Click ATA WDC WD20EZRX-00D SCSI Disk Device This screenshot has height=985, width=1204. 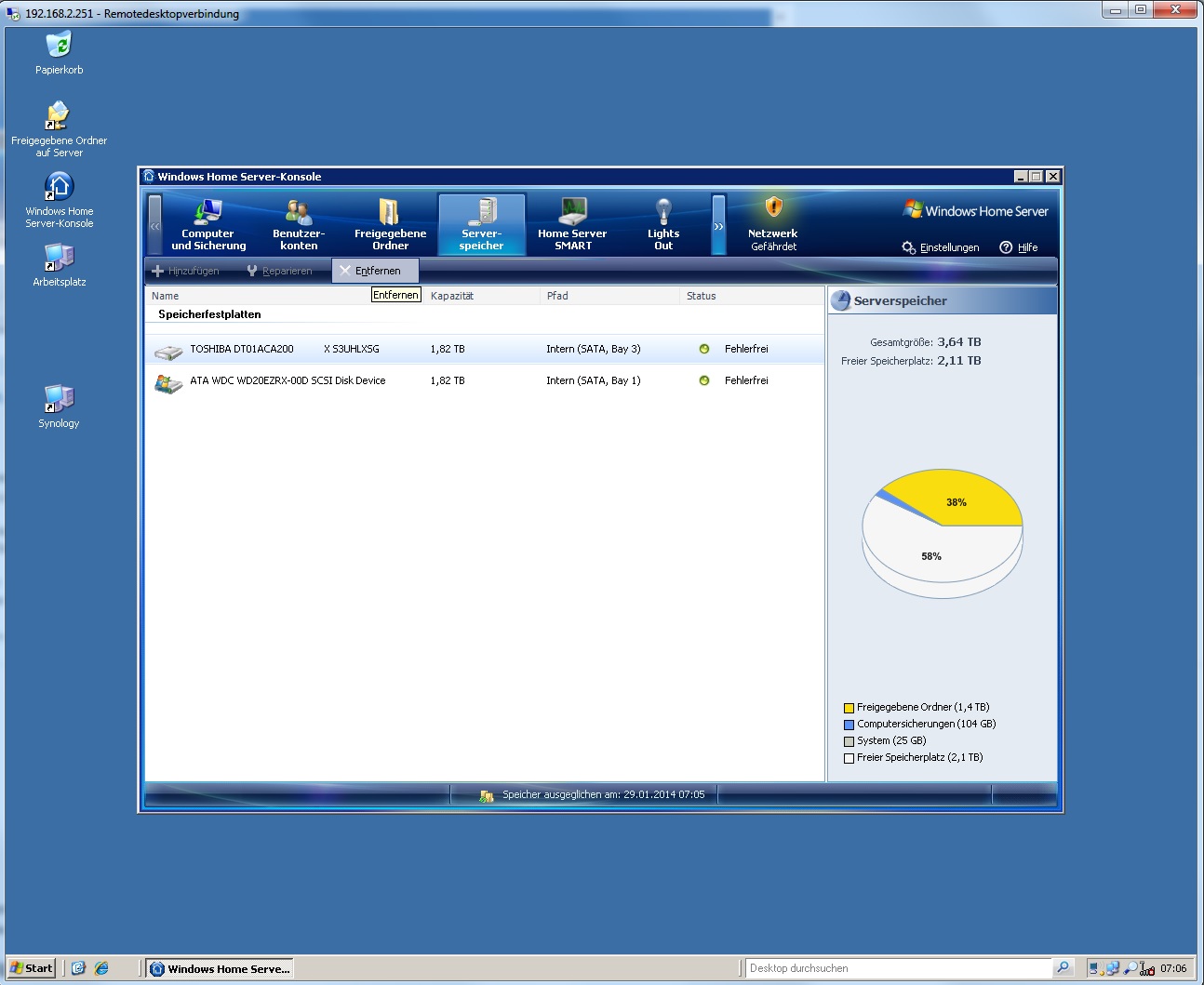288,380
